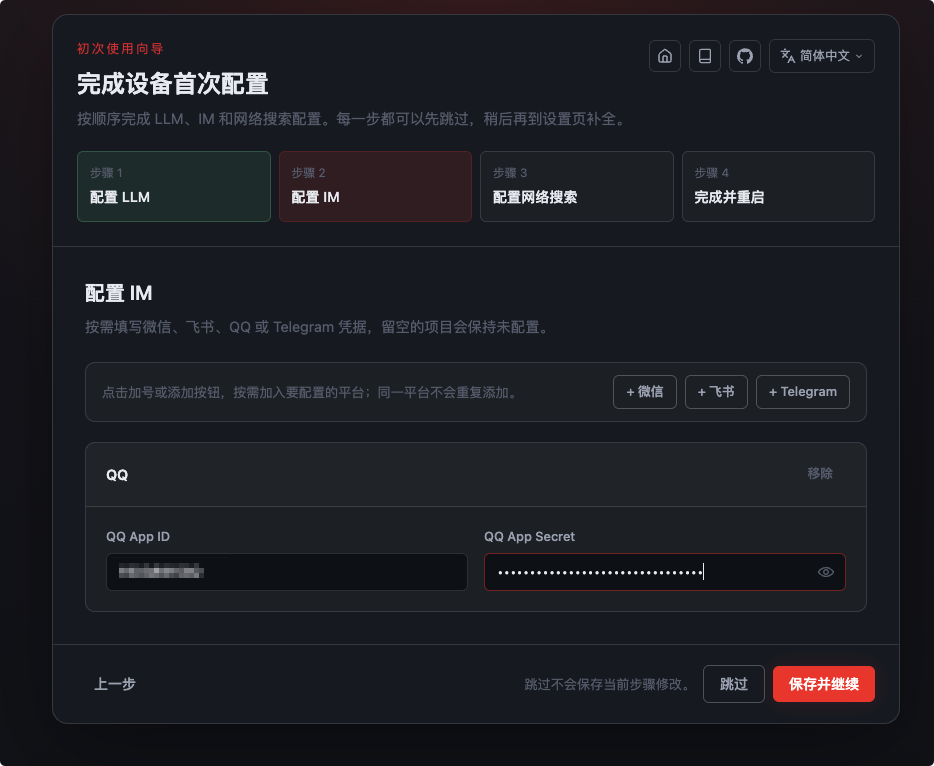Expand the 简体中文 language dropdown

click(x=821, y=56)
